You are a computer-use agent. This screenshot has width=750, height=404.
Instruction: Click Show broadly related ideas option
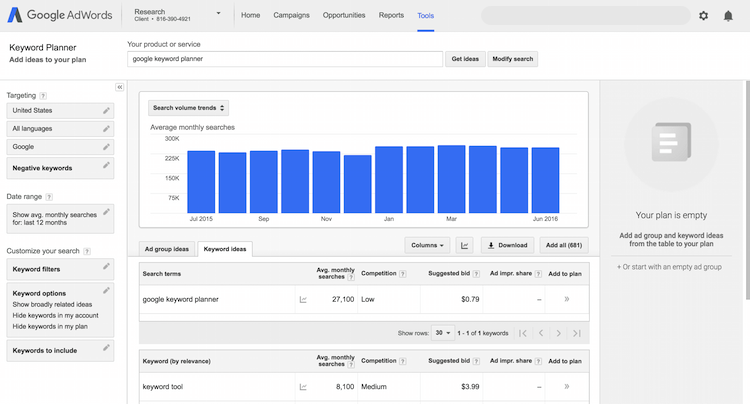coord(52,305)
